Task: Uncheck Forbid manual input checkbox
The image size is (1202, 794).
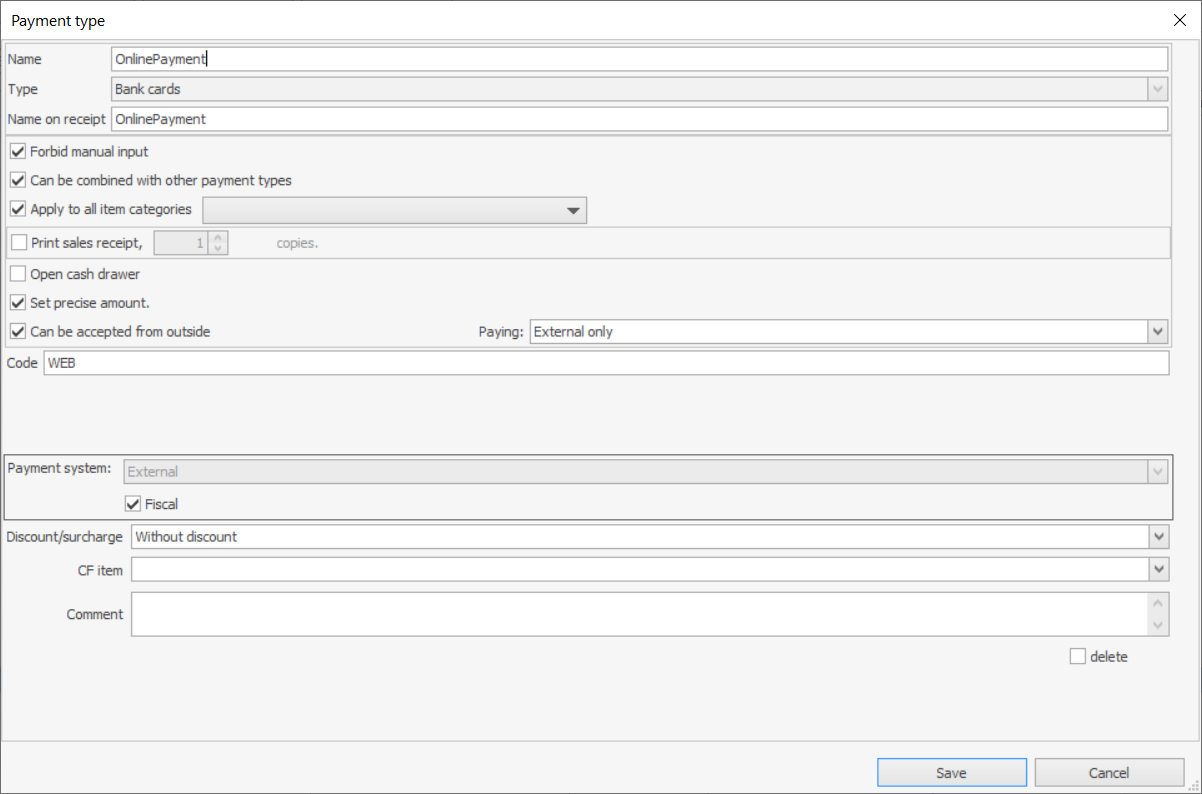Action: pos(18,152)
